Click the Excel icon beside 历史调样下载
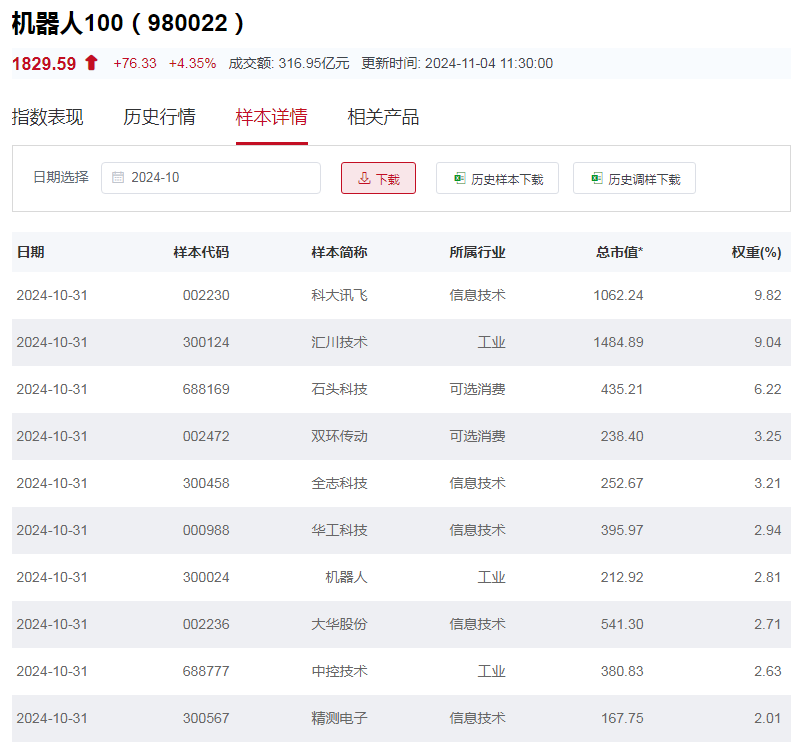 pos(597,178)
